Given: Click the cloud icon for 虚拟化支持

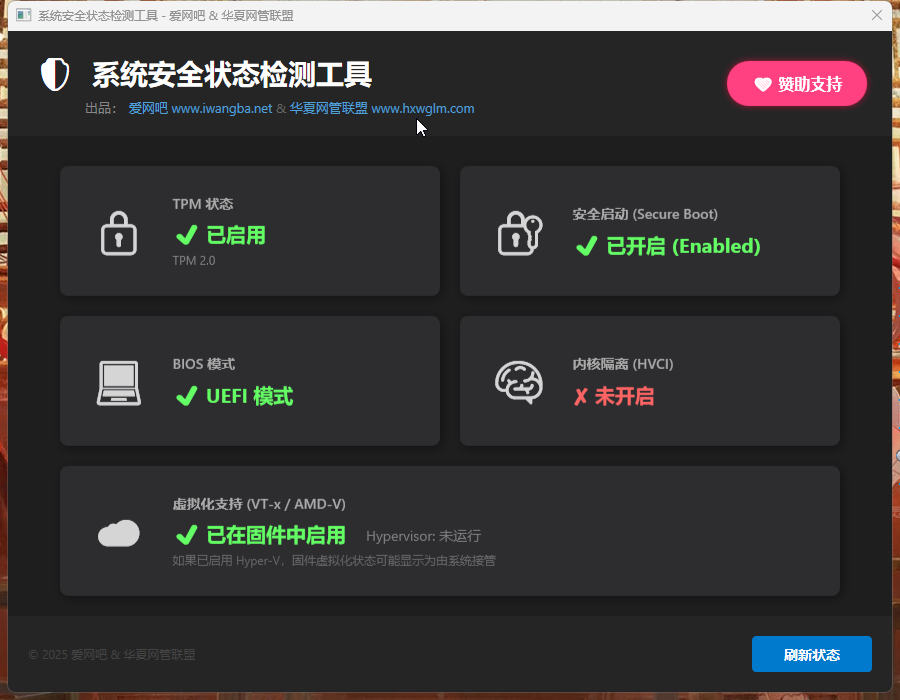Looking at the screenshot, I should pos(119,533).
